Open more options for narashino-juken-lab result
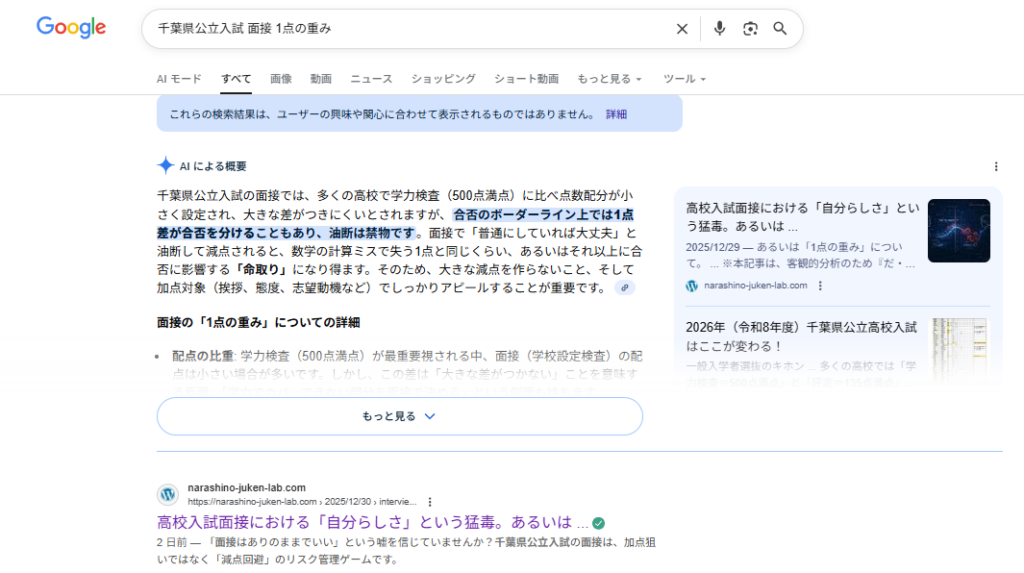Viewport: 1024px width, 573px height. tap(430, 501)
